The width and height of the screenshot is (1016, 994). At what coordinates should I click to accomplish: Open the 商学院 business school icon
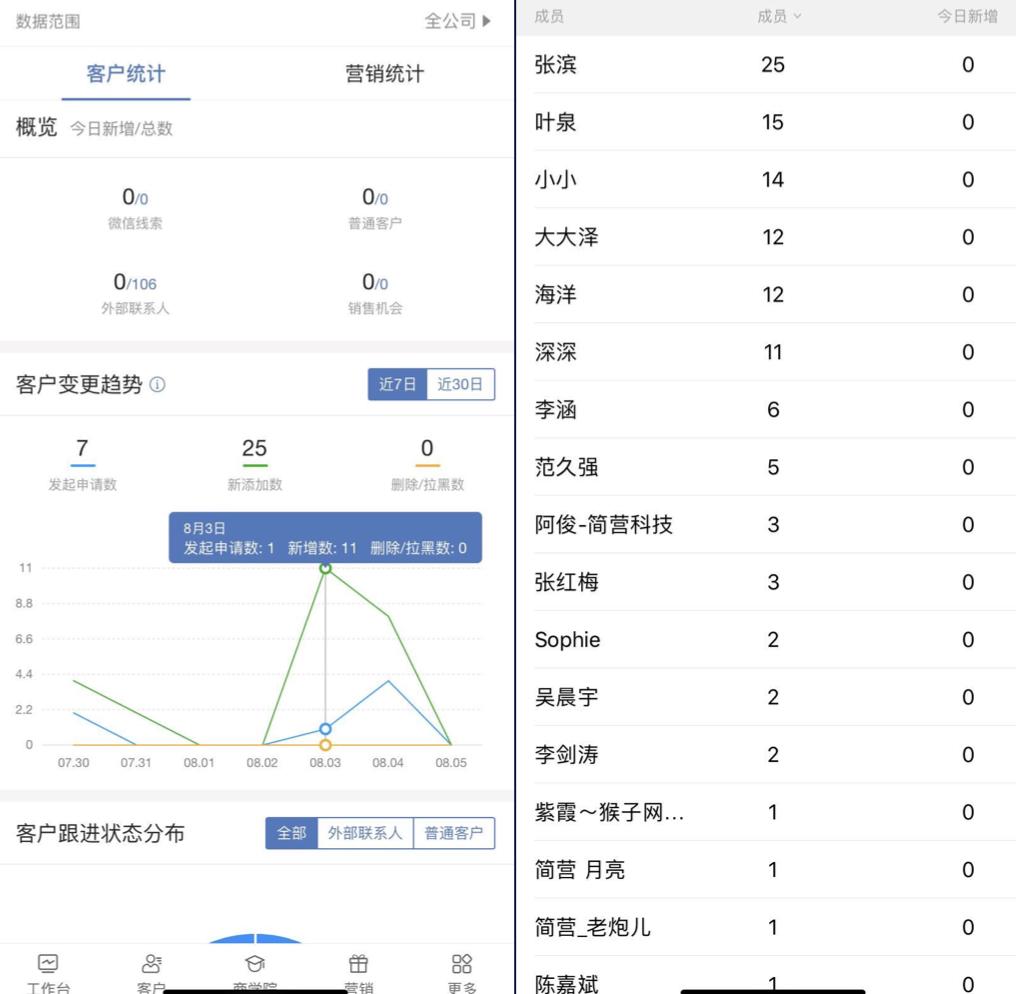point(254,967)
